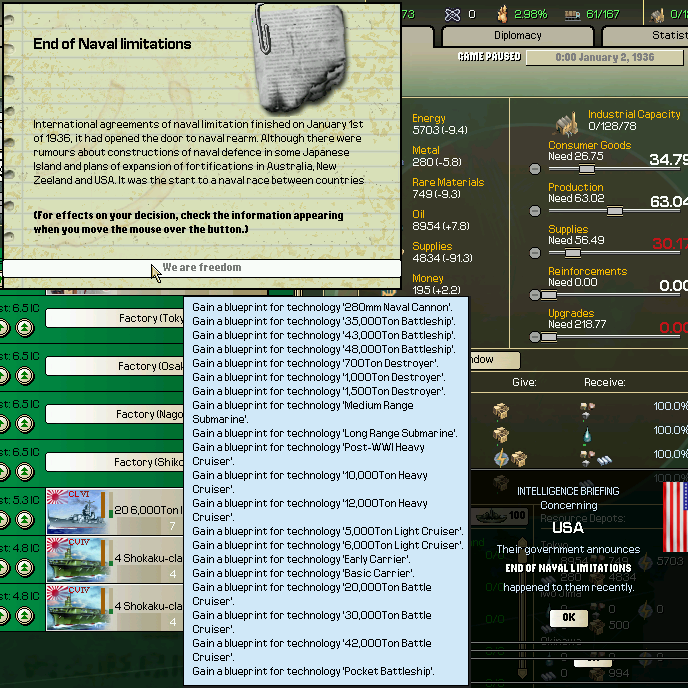
Task: Select the Factory (Osaka) production entry
Action: 115,366
